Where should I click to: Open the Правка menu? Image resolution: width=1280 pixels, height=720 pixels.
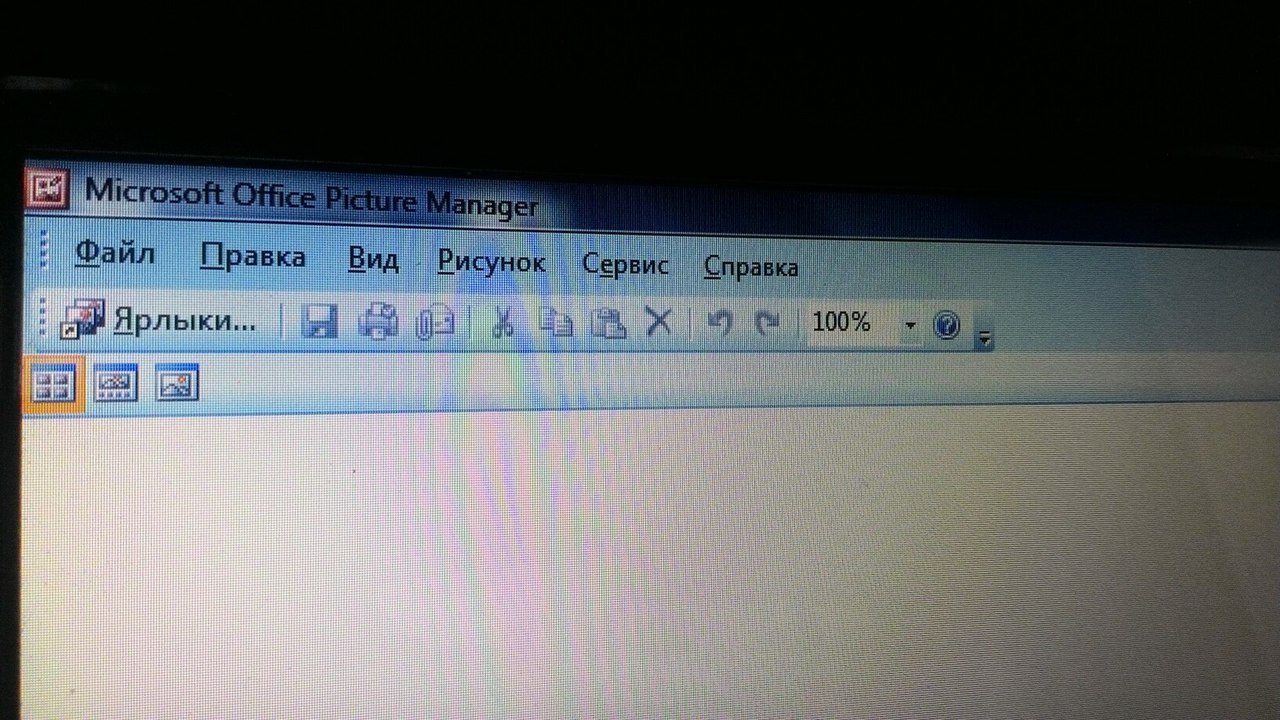[252, 258]
